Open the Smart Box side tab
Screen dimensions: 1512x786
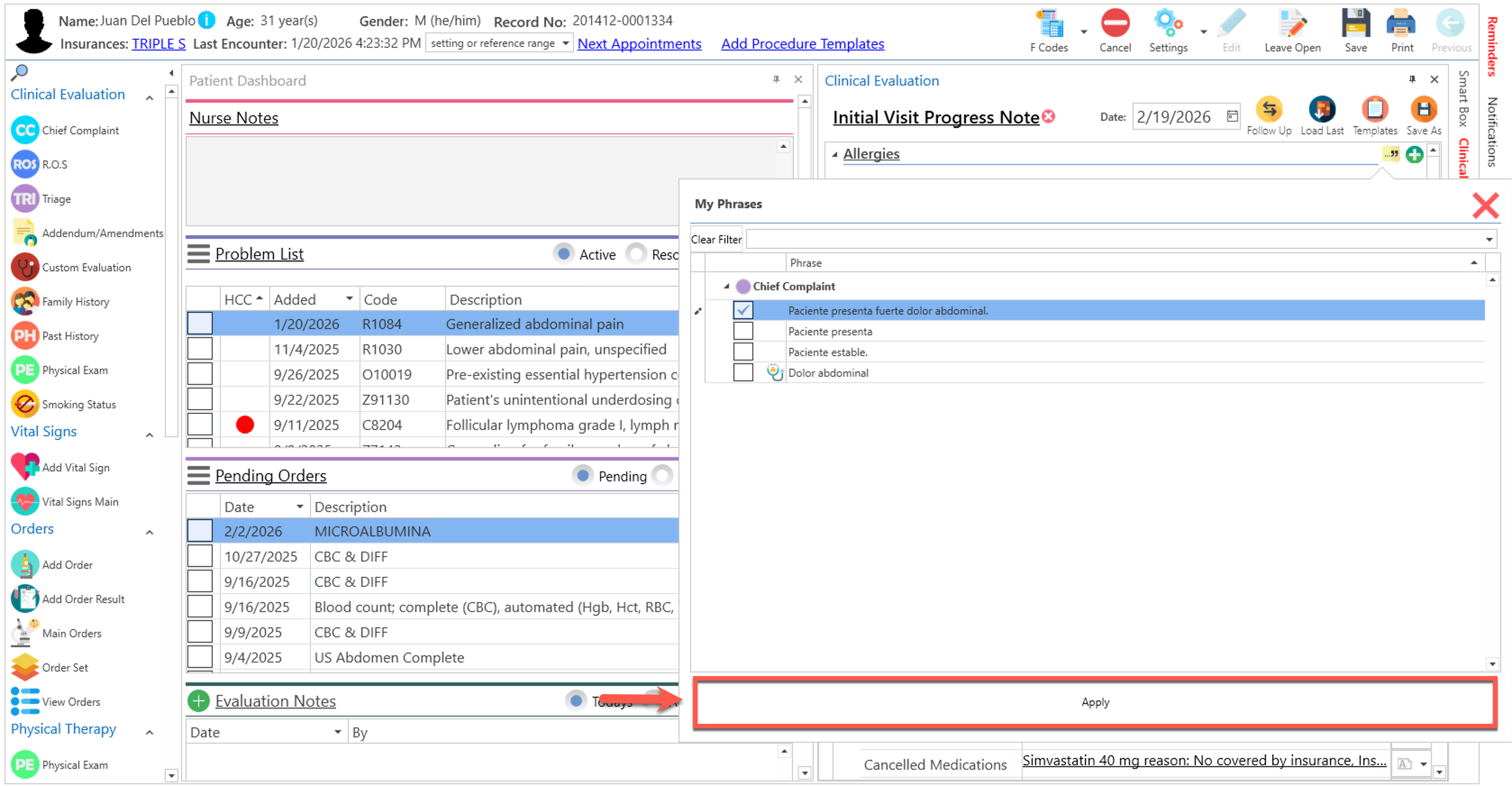(1463, 99)
